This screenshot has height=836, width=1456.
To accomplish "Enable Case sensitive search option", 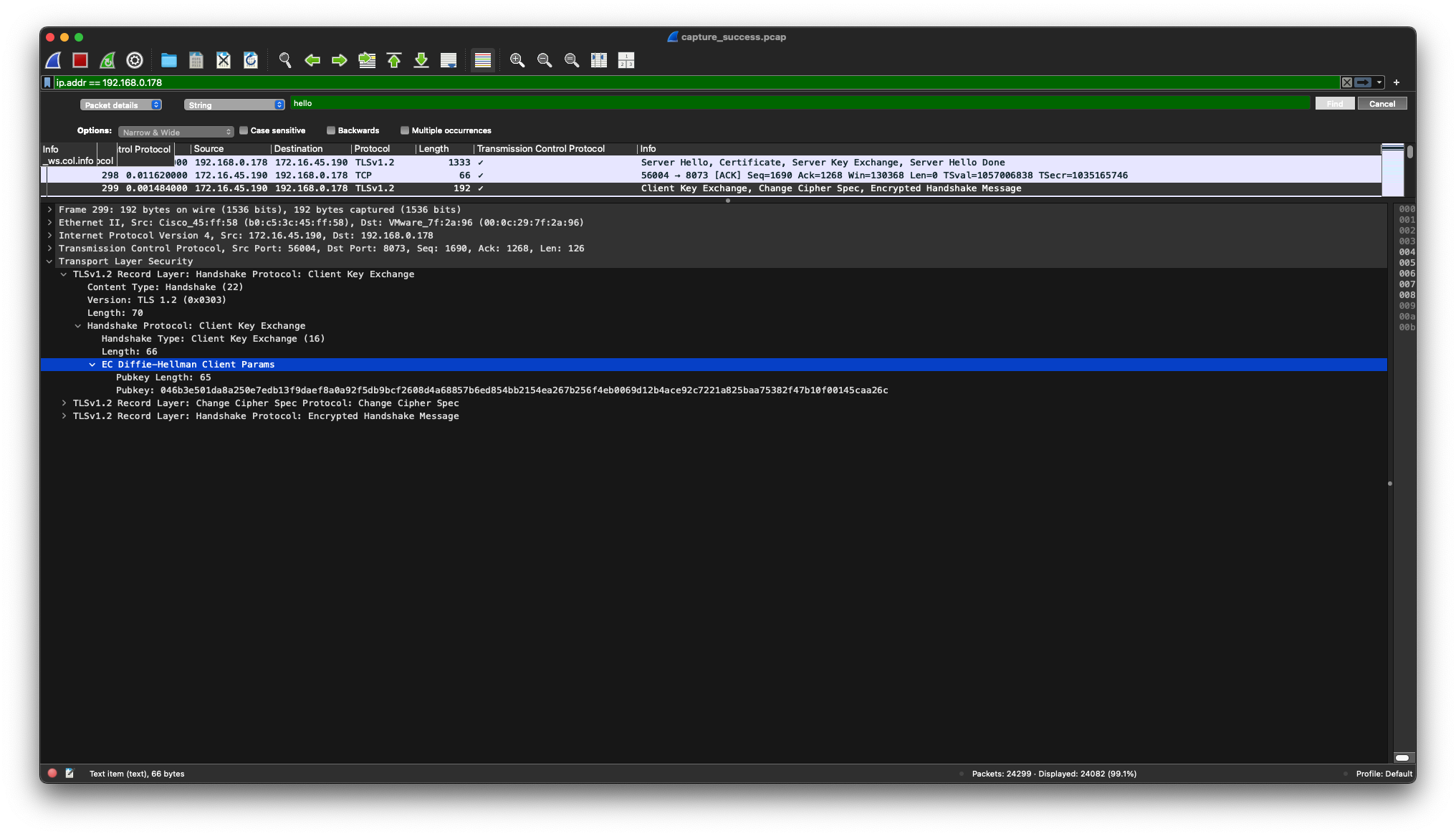I will pos(244,130).
